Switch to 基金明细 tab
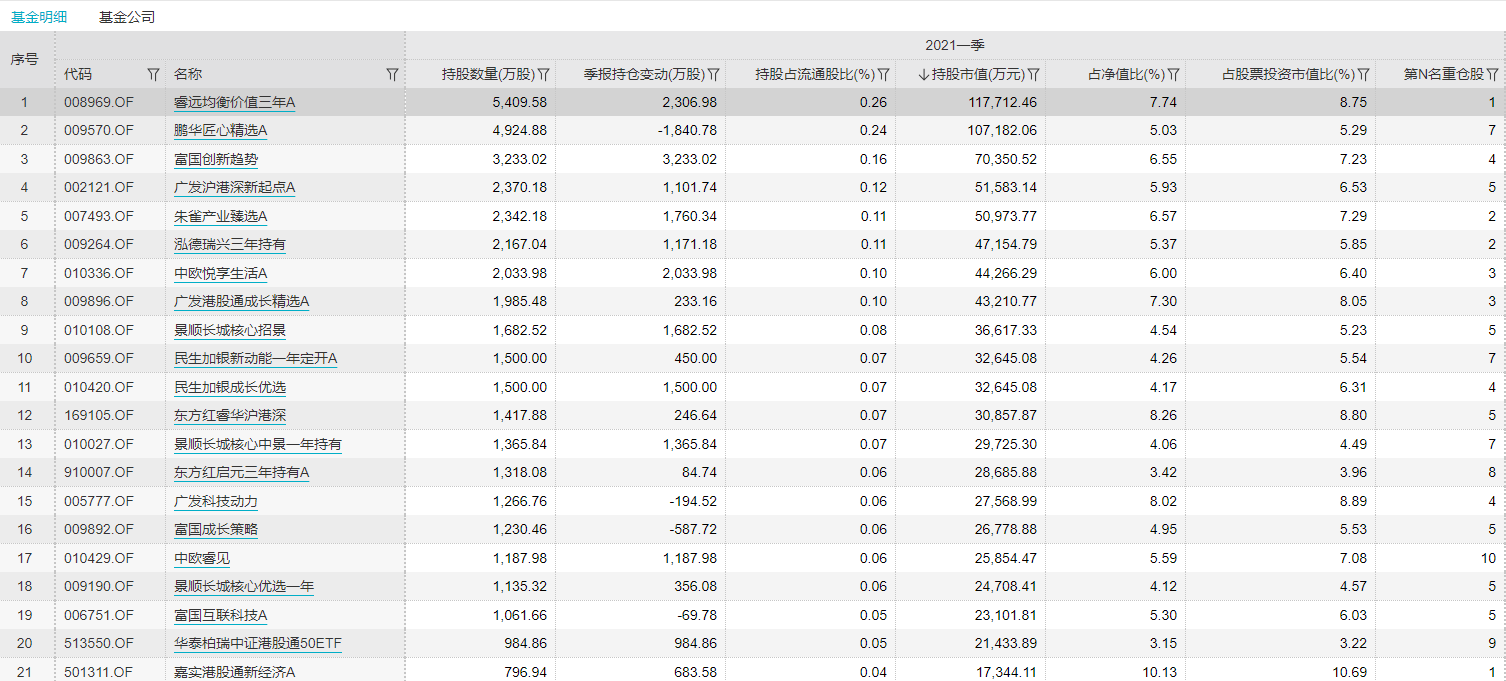This screenshot has height=681, width=1506. click(38, 17)
